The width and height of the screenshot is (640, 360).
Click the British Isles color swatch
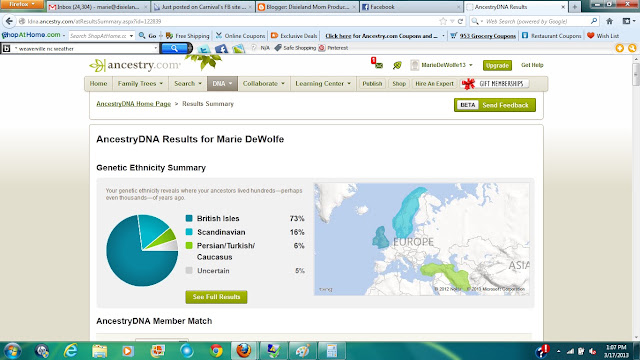(189, 218)
